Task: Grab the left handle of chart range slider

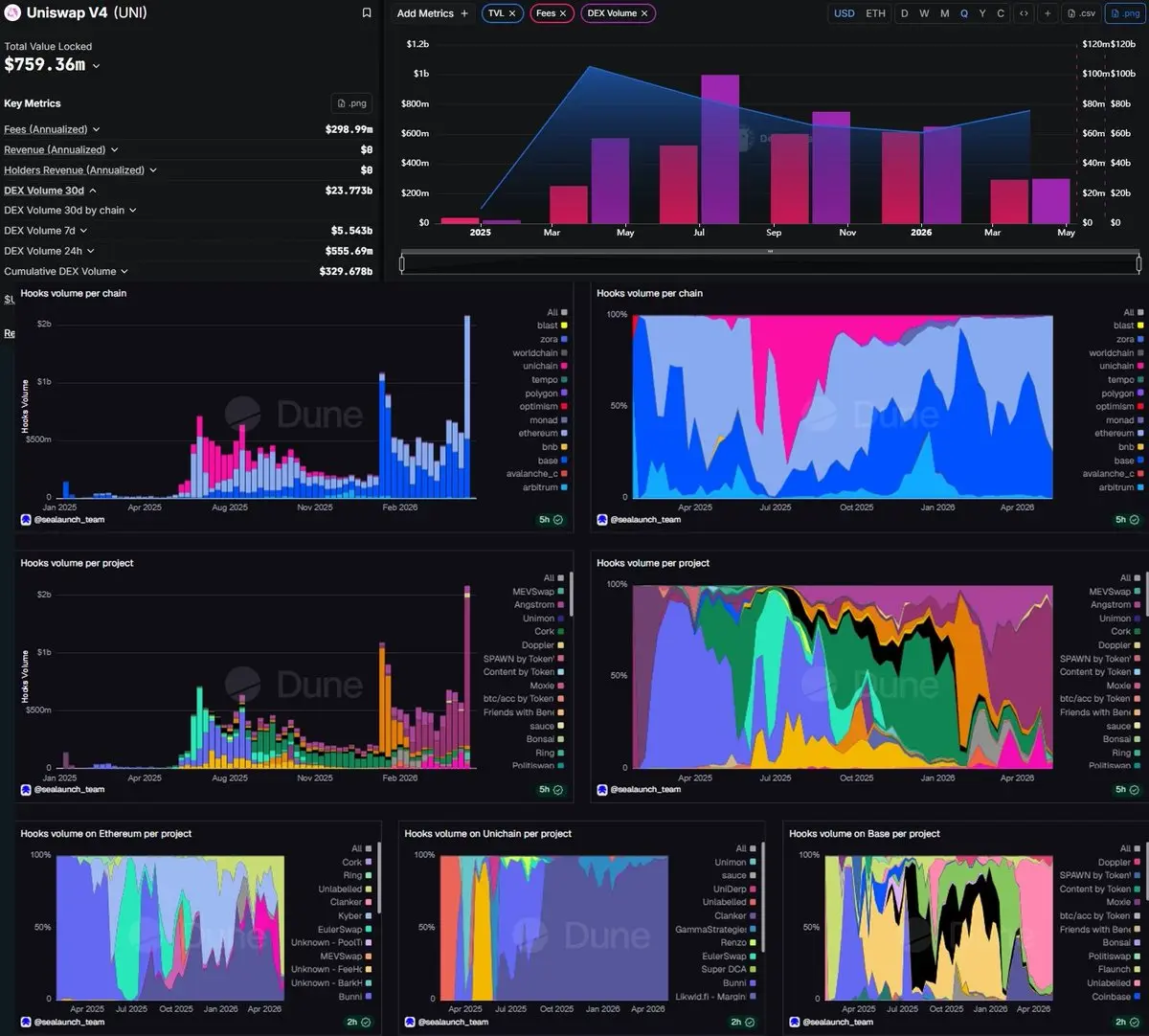Action: pos(402,262)
